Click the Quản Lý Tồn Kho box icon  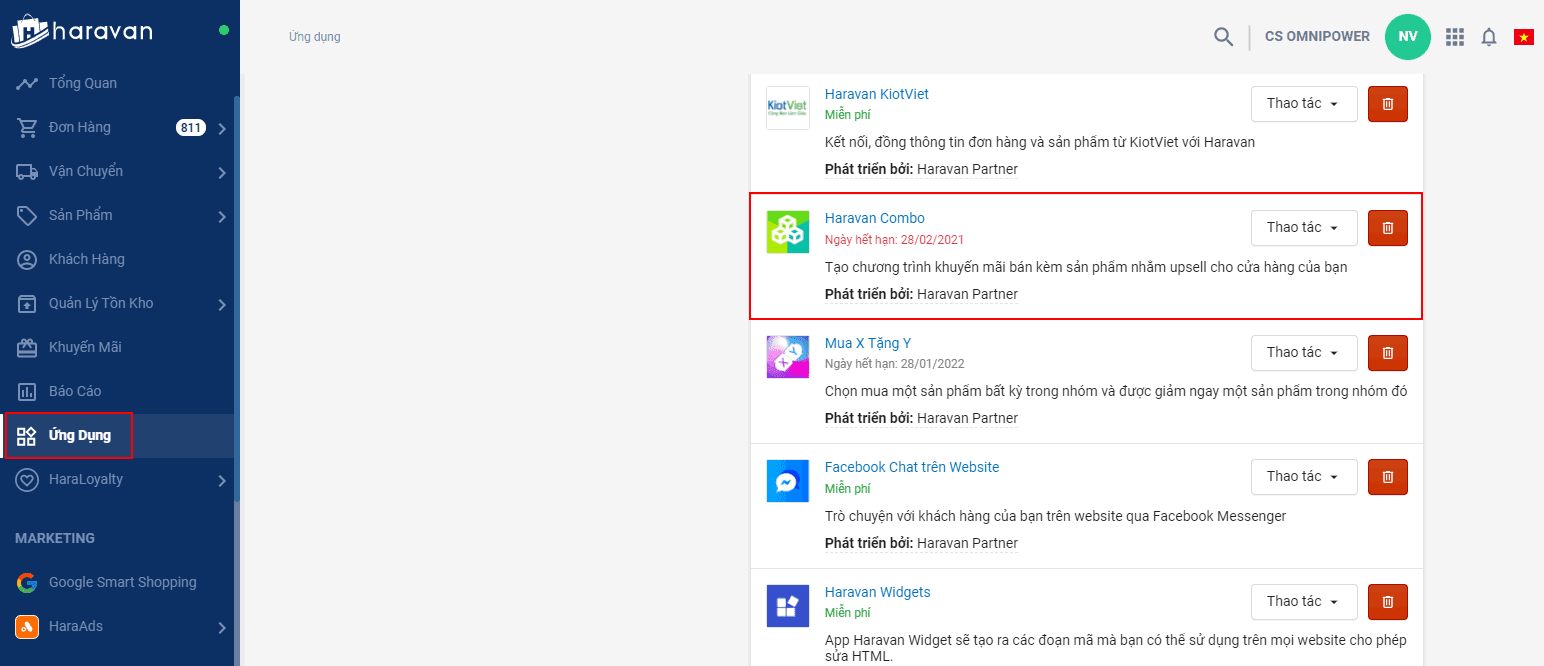[x=27, y=303]
